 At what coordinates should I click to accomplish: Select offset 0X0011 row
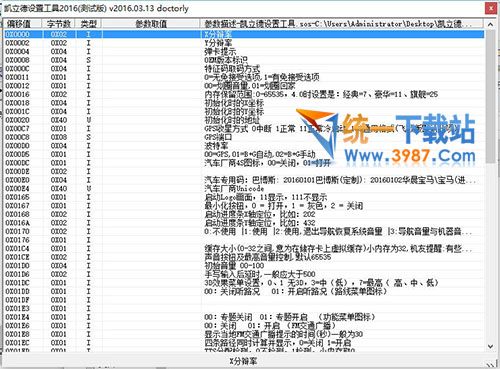[244, 77]
